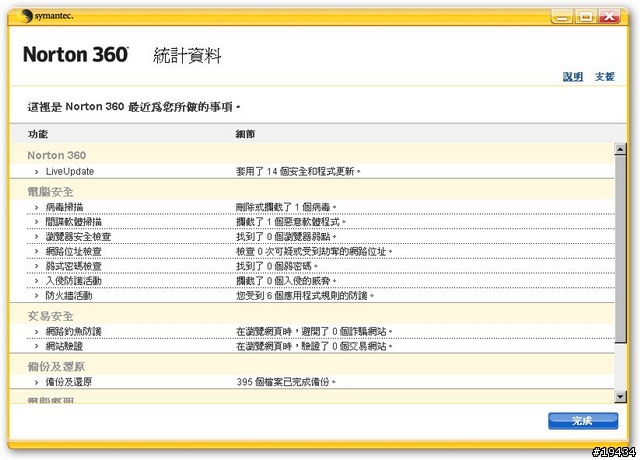Viewport: 640px width, 460px height.
Task: Click the 功能 column header
Action: coord(38,134)
